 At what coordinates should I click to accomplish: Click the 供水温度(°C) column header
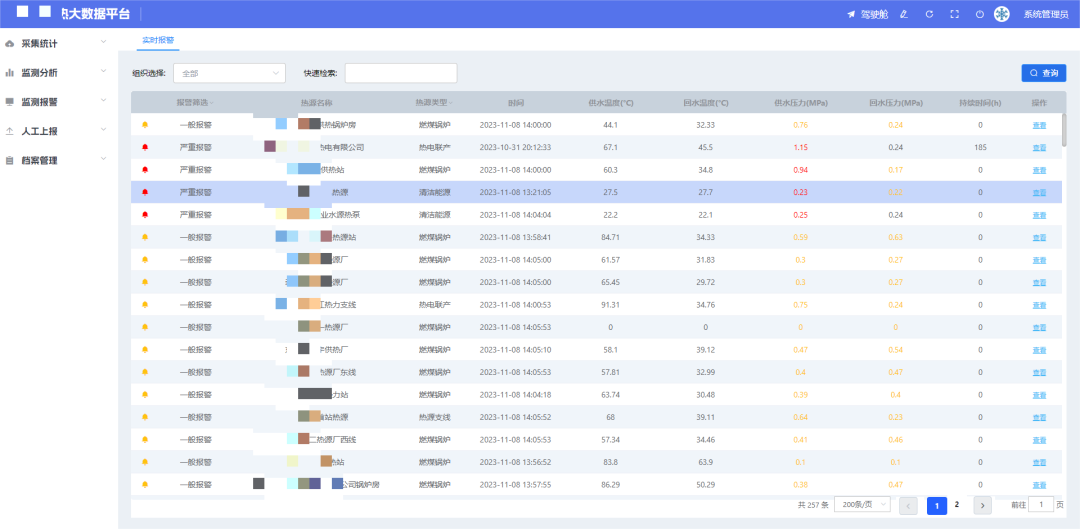click(x=611, y=103)
